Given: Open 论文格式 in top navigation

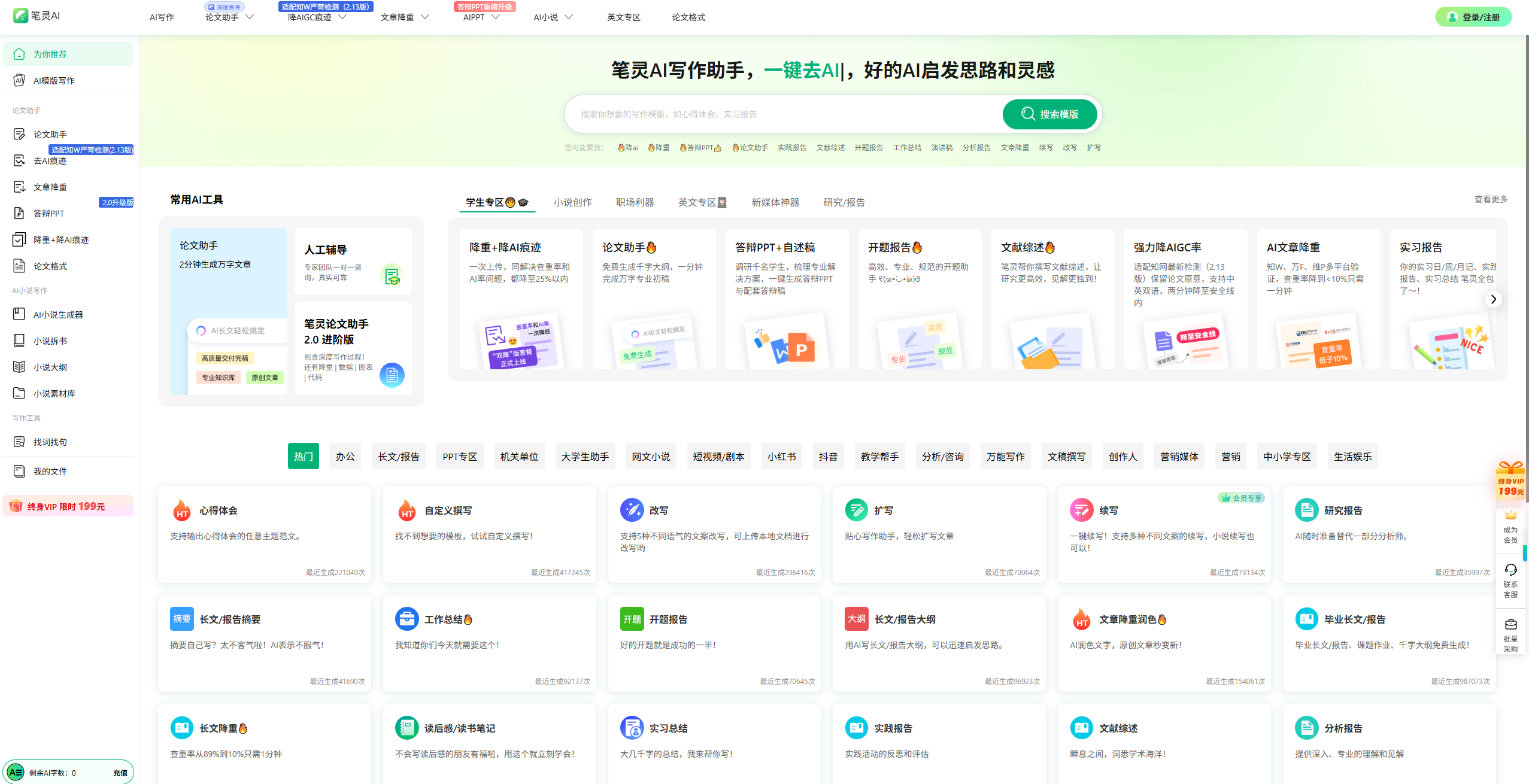Looking at the screenshot, I should tap(688, 17).
